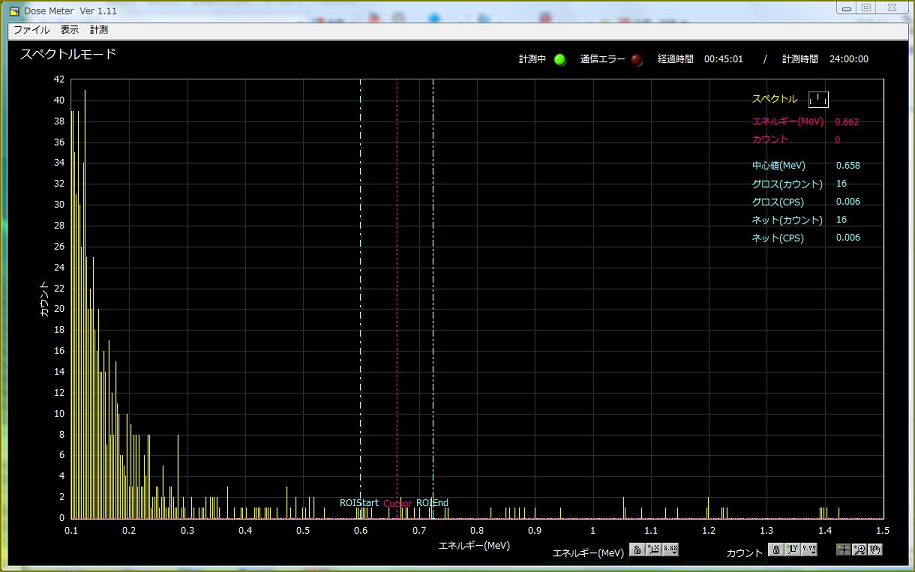Click the pink Cursor marker label
The width and height of the screenshot is (915, 572).
(x=397, y=504)
